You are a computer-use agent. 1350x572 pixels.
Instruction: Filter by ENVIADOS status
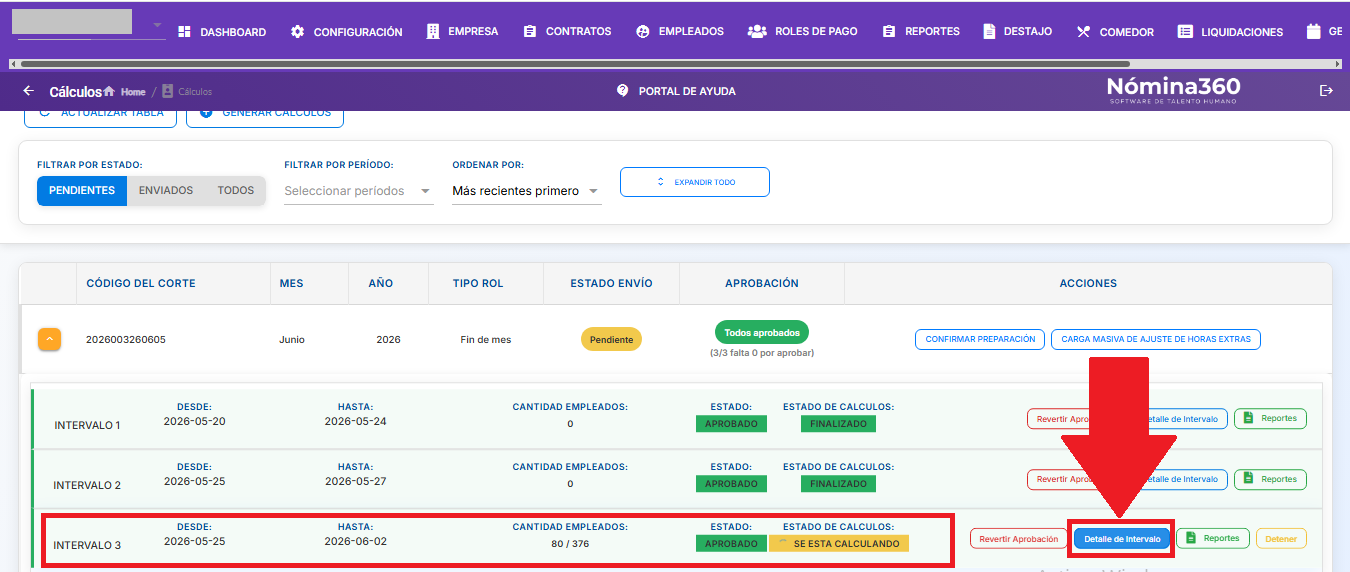[x=166, y=190]
